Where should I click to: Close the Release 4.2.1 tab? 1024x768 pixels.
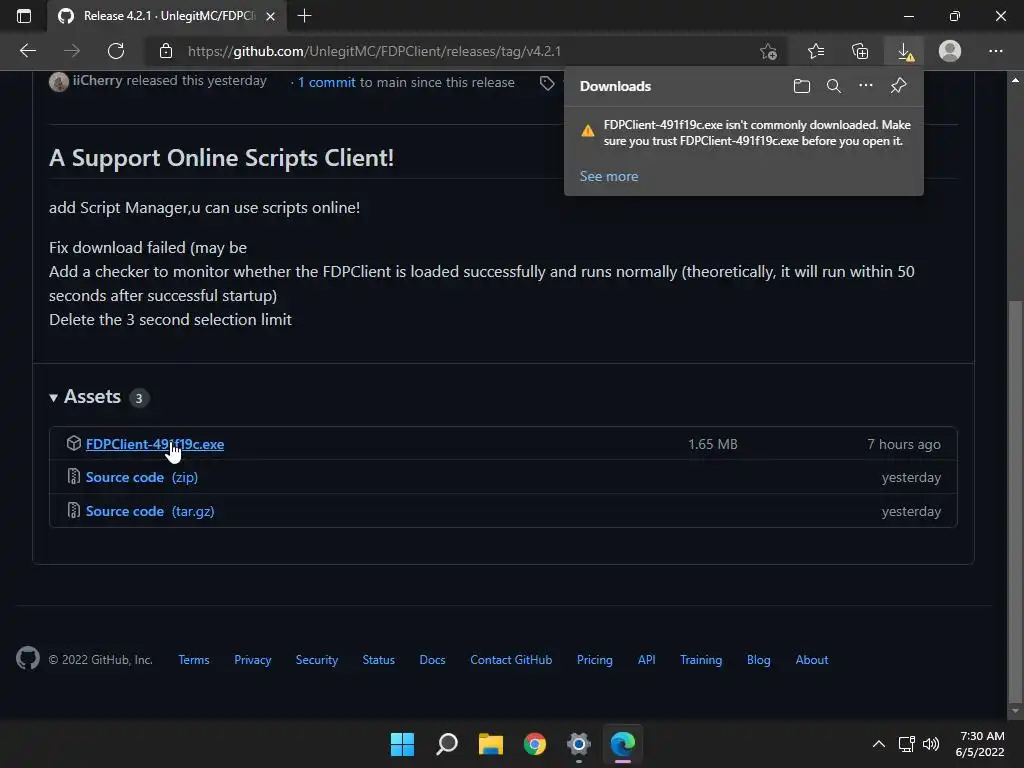coord(270,16)
